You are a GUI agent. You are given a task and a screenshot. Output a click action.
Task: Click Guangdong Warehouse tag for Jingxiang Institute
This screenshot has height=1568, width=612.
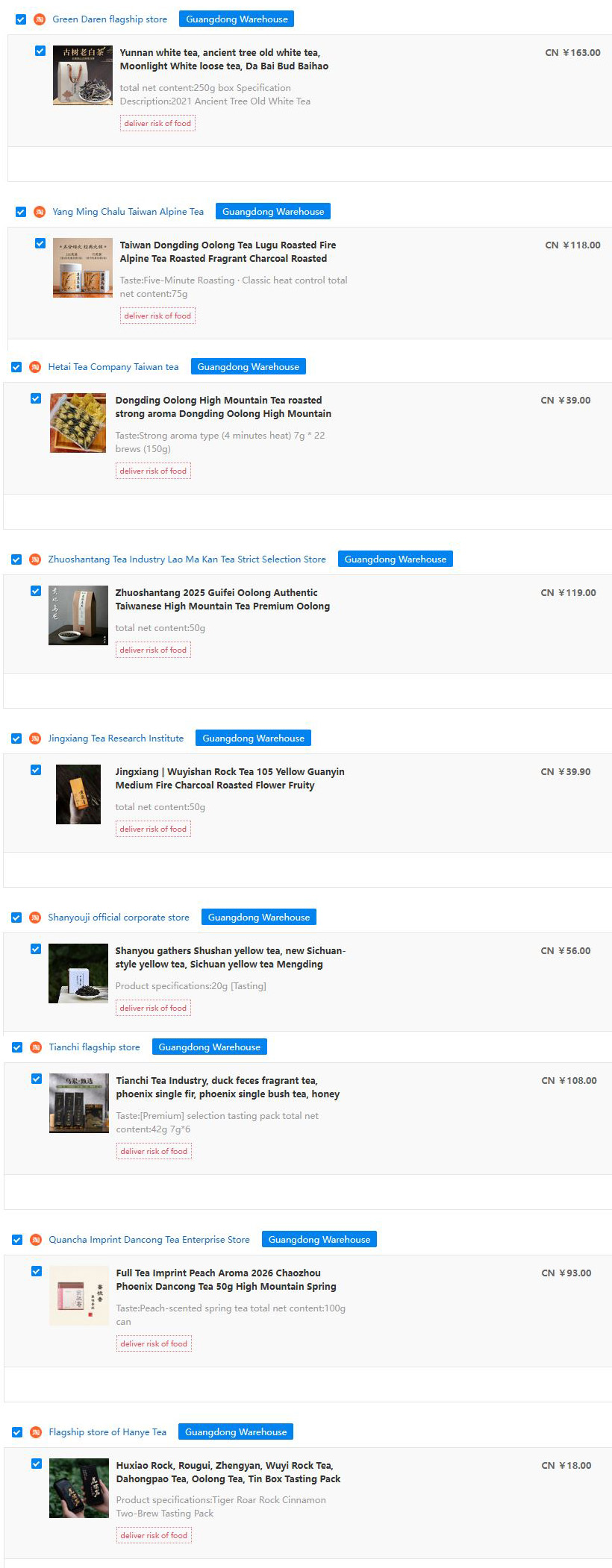coord(254,738)
